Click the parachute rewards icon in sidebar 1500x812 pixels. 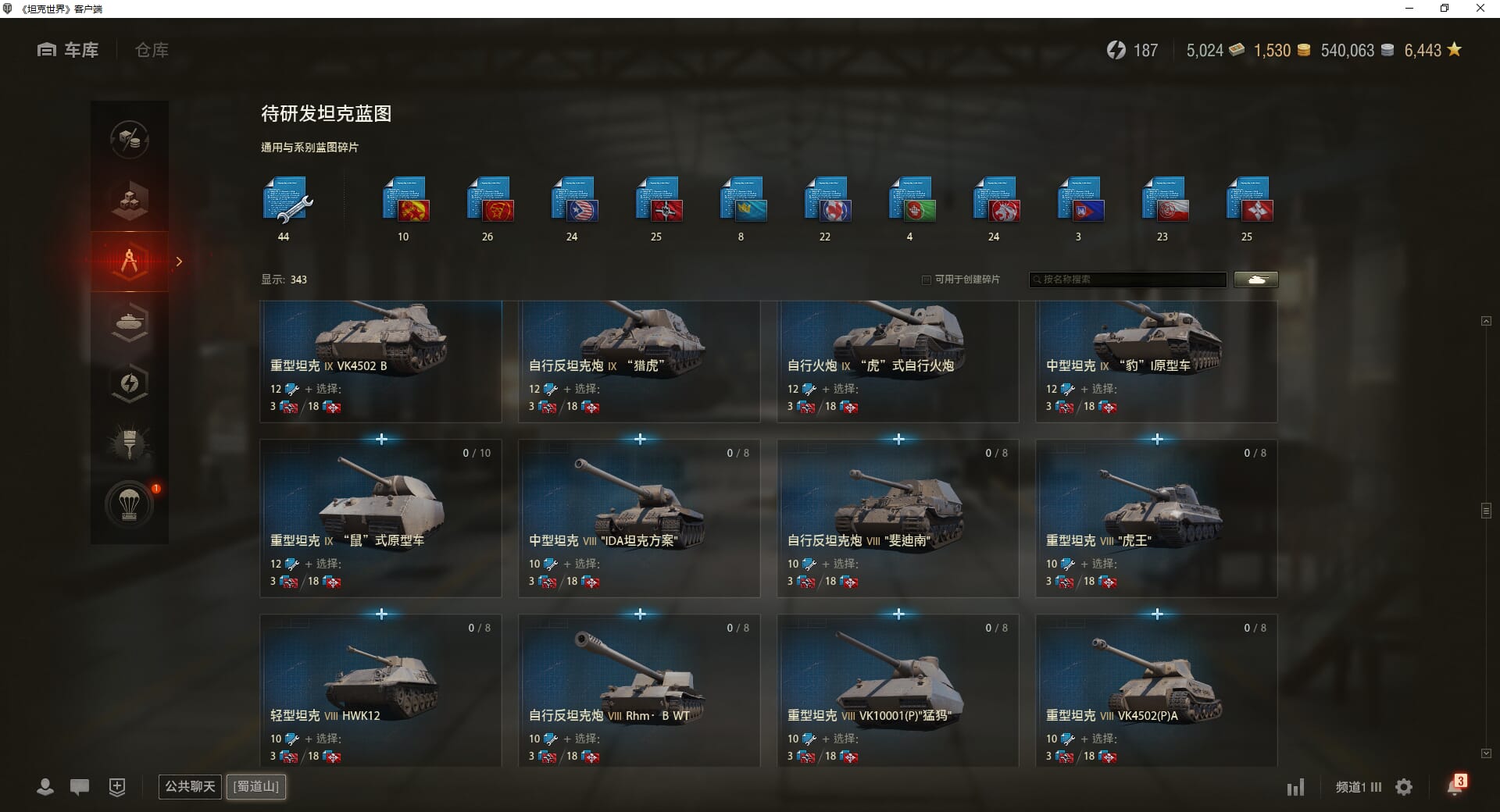[x=130, y=504]
